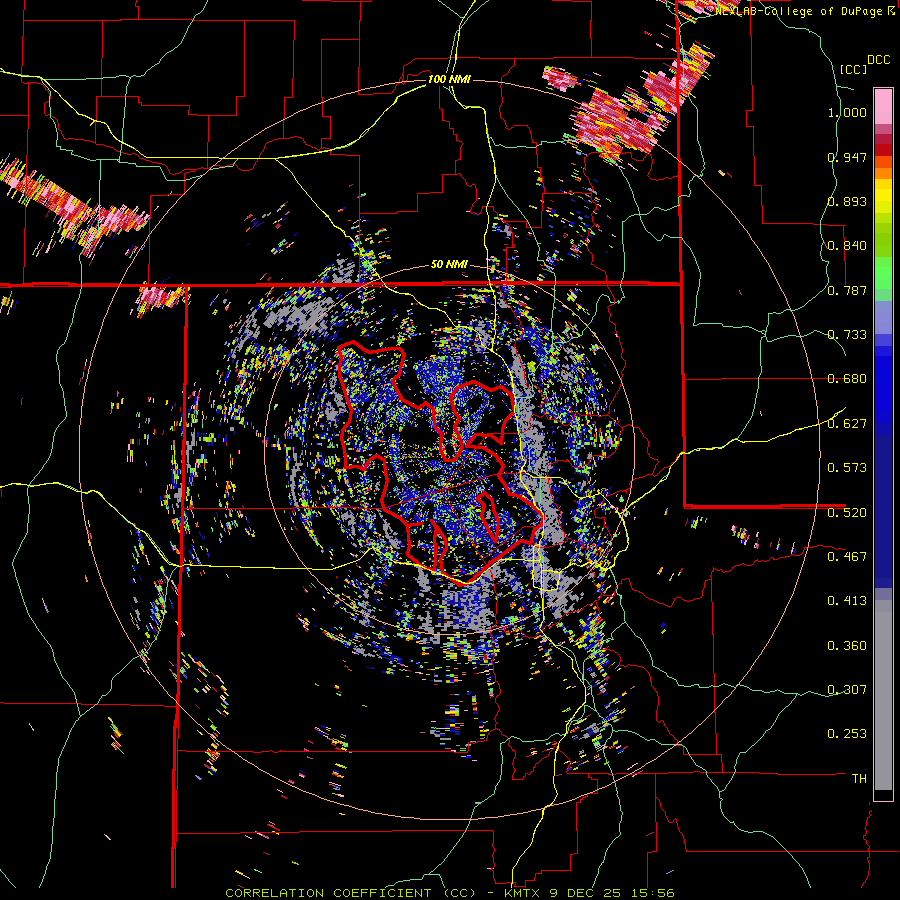Select the 0.253 legend value
This screenshot has height=900, width=900.
847,734
